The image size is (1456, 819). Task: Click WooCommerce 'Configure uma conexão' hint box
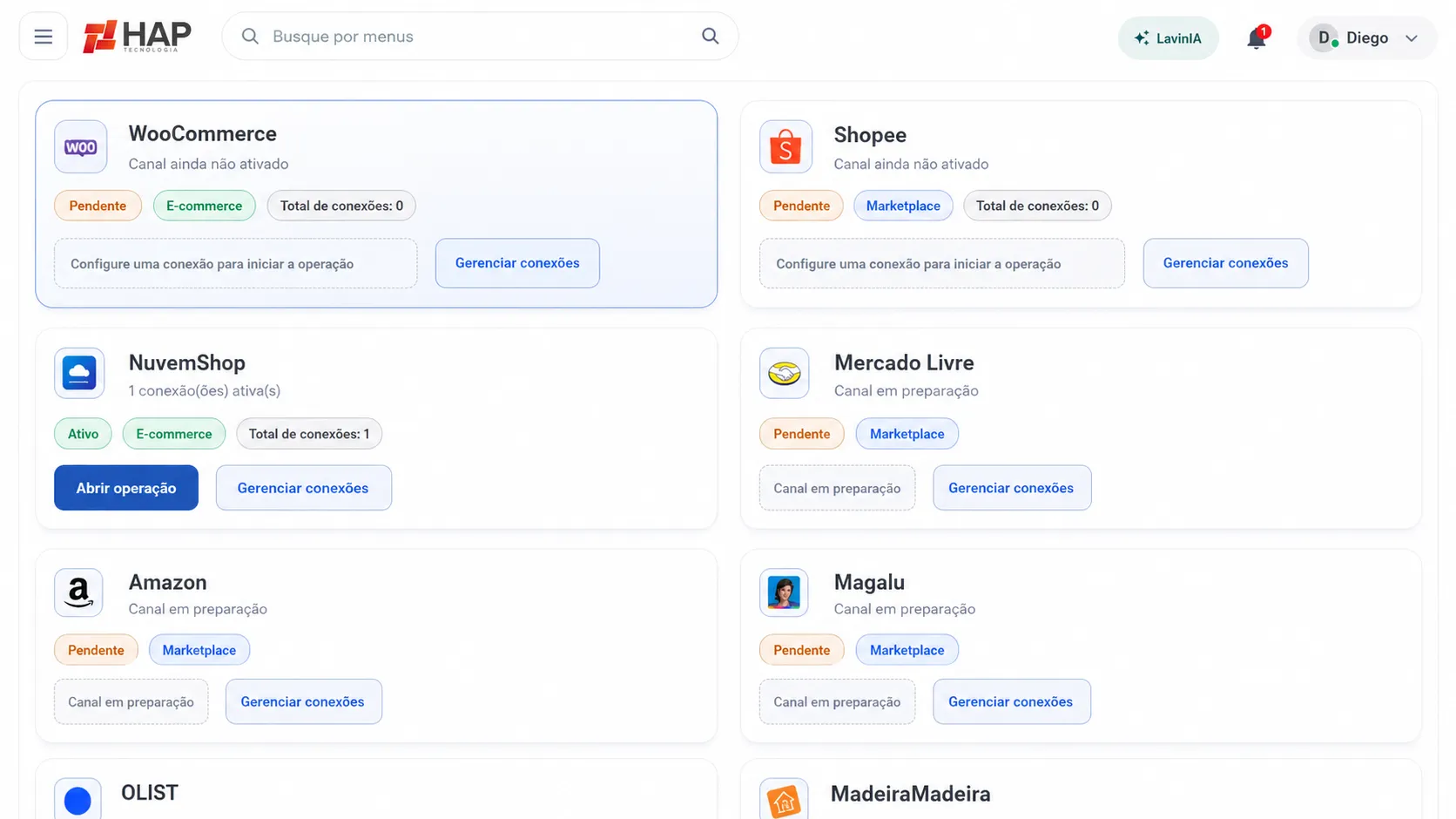[236, 263]
